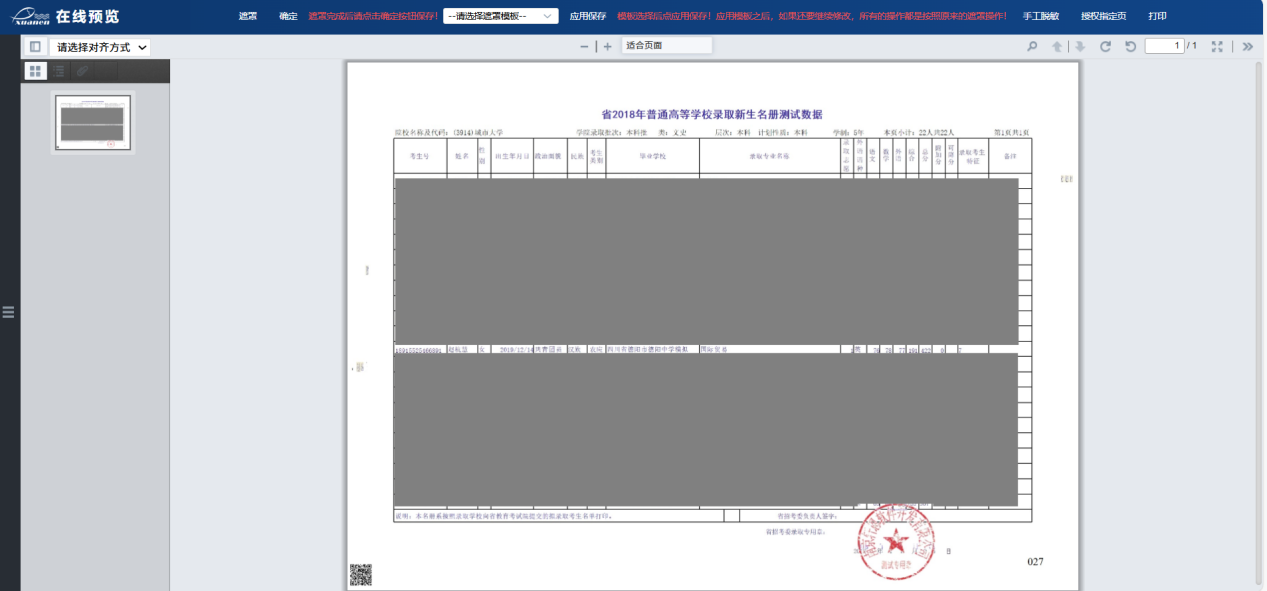Show attachments in sidebar
Viewport: 1267px width, 591px height.
tap(83, 71)
